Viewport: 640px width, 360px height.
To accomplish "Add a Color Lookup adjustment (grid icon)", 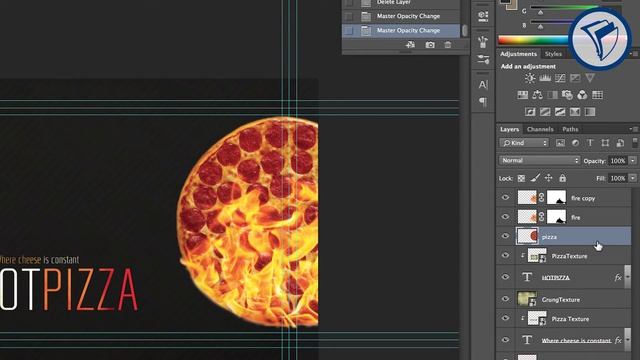I will click(x=598, y=95).
